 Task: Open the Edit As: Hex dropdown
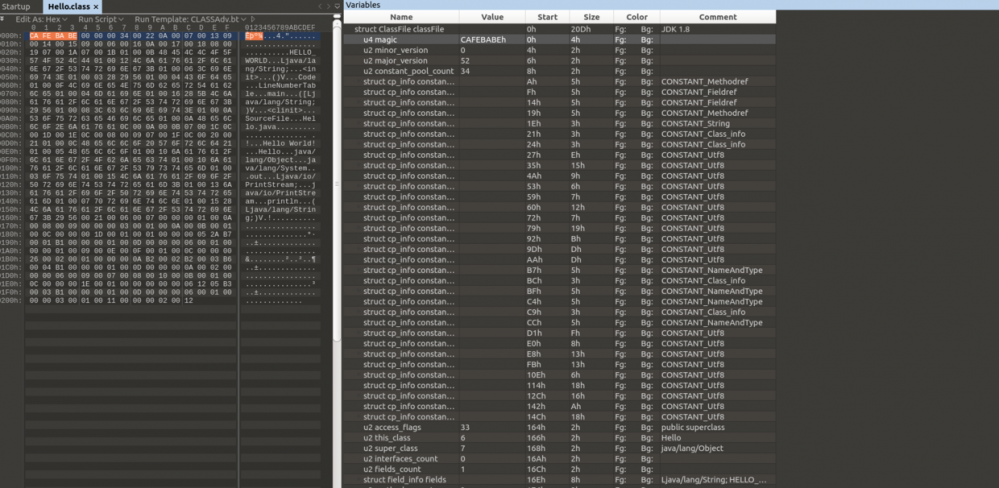tap(41, 19)
